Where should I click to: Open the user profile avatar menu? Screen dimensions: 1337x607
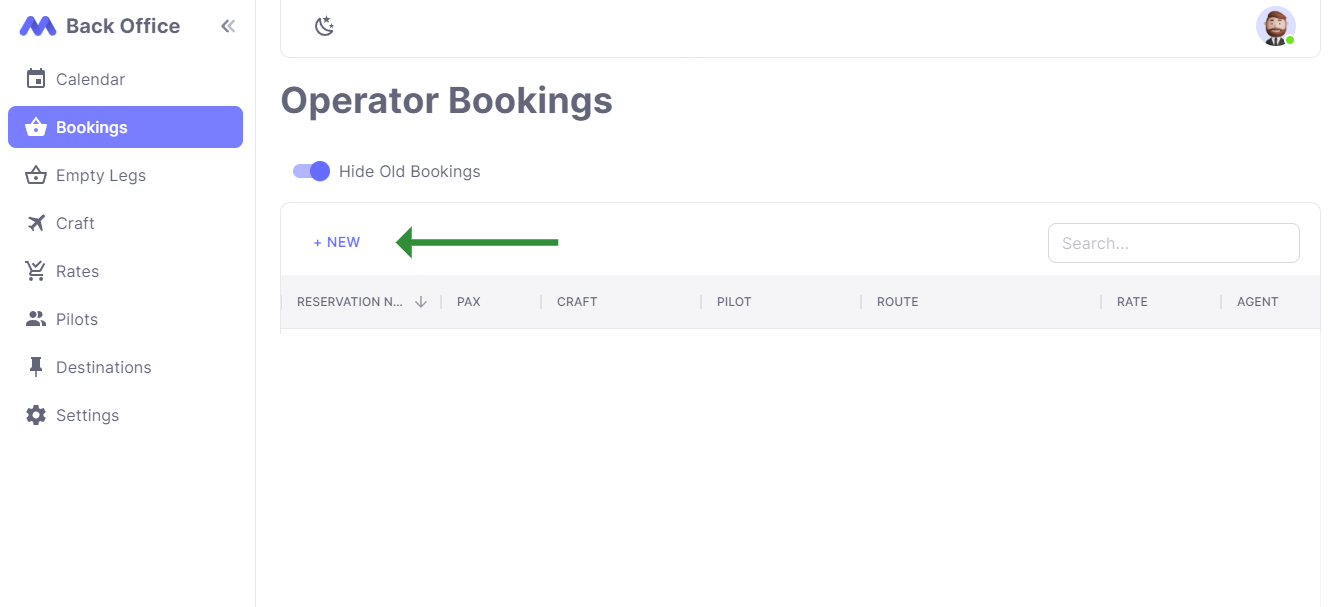pyautogui.click(x=1275, y=26)
